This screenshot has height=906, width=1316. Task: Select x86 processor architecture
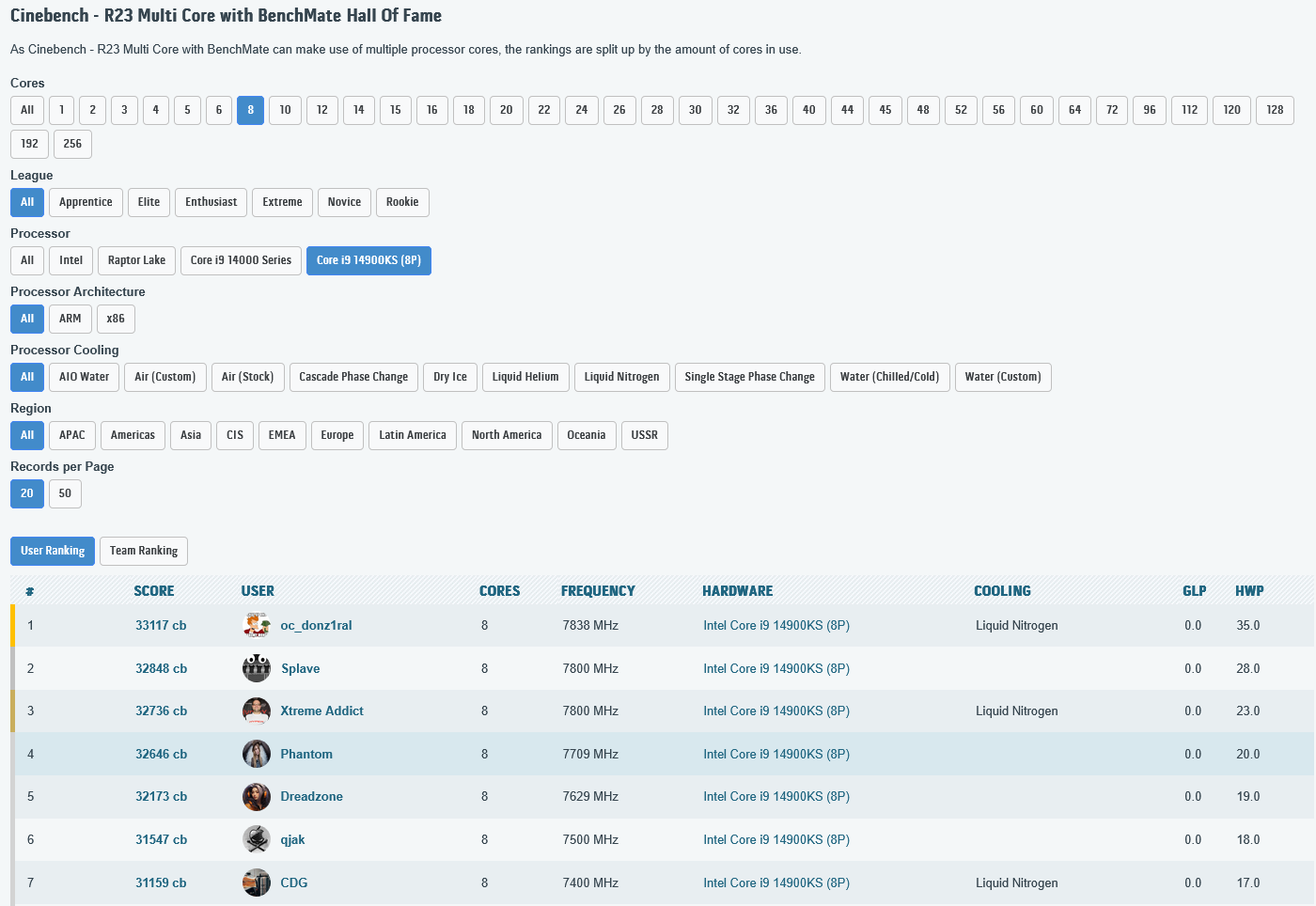click(116, 319)
